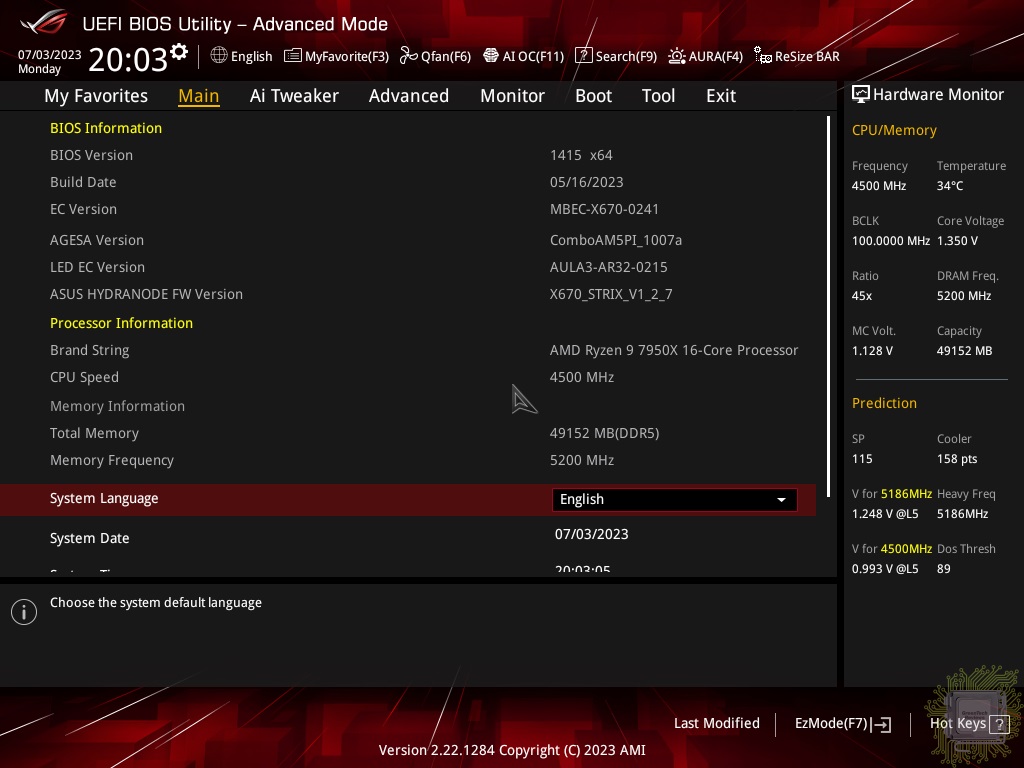Toggle AURA(F4) lighting
This screenshot has height=768, width=1024.
coord(705,56)
